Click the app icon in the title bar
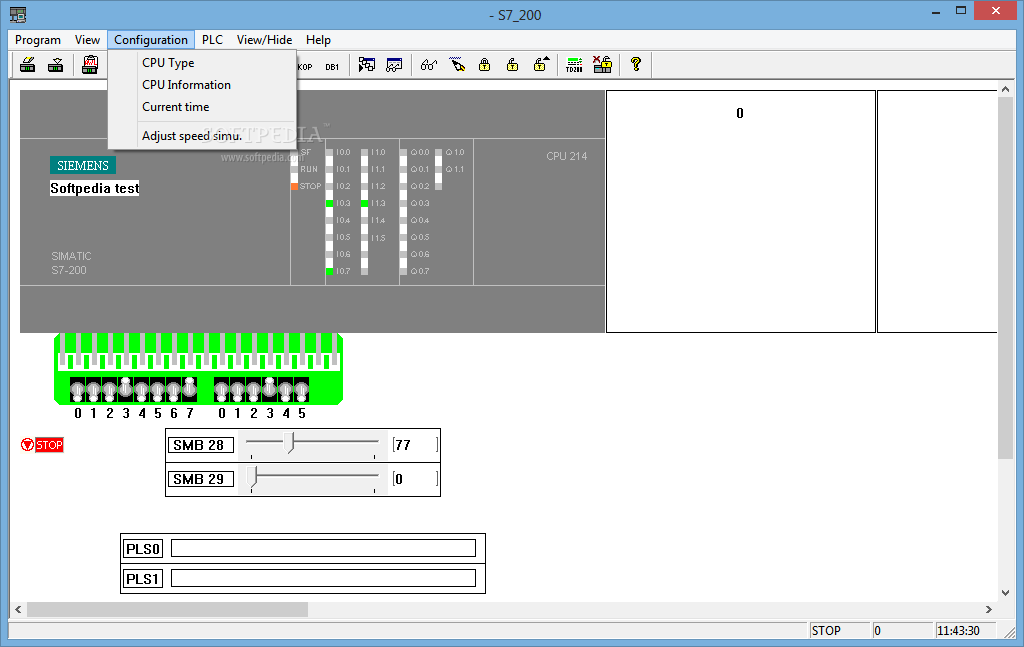Screen dimensions: 1024x647 coord(18,14)
